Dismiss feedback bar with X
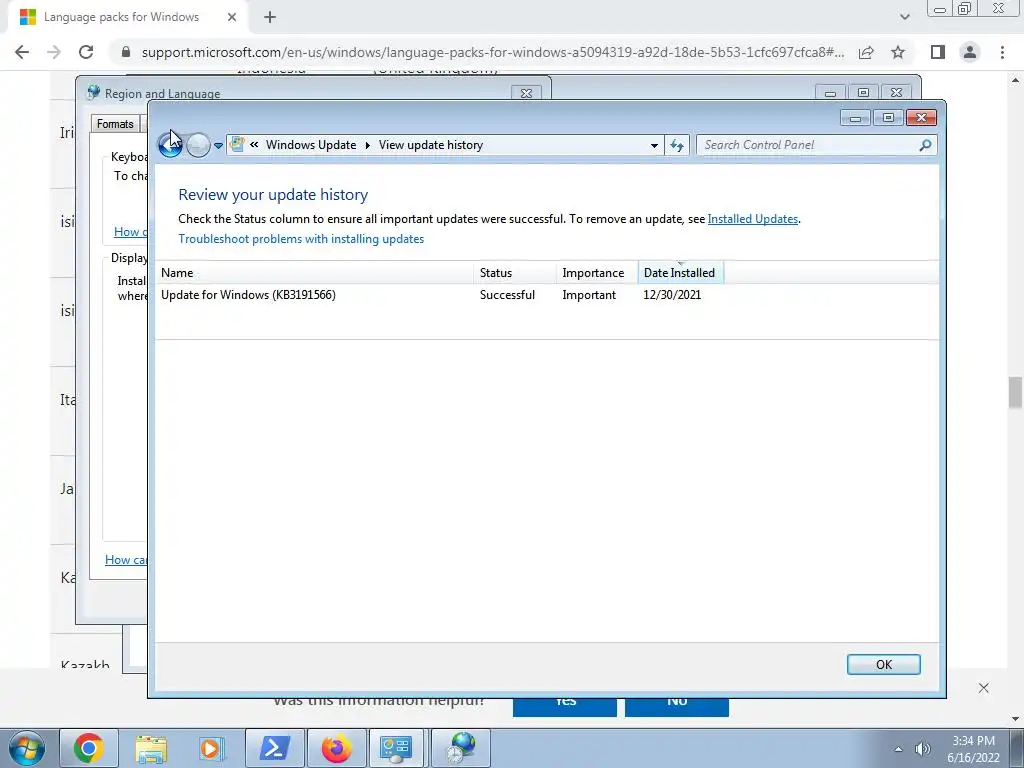1024x768 pixels. (984, 688)
